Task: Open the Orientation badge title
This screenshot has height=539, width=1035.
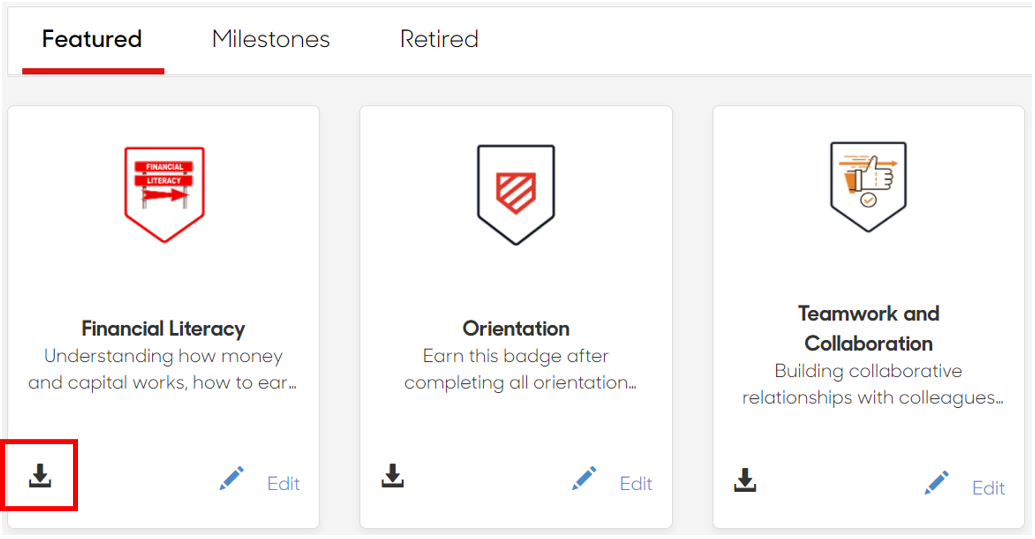Action: click(516, 329)
